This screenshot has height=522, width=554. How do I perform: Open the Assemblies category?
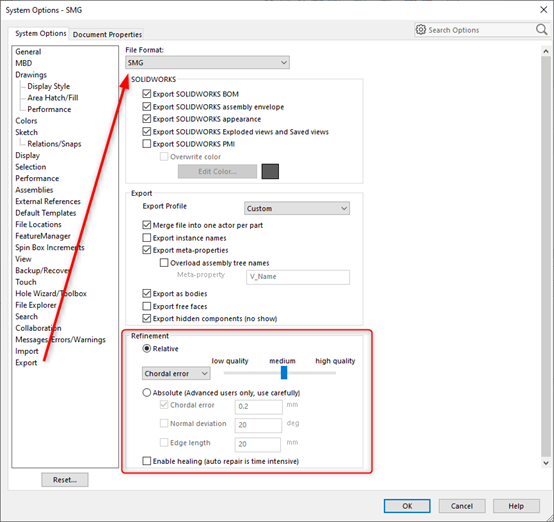click(x=34, y=190)
